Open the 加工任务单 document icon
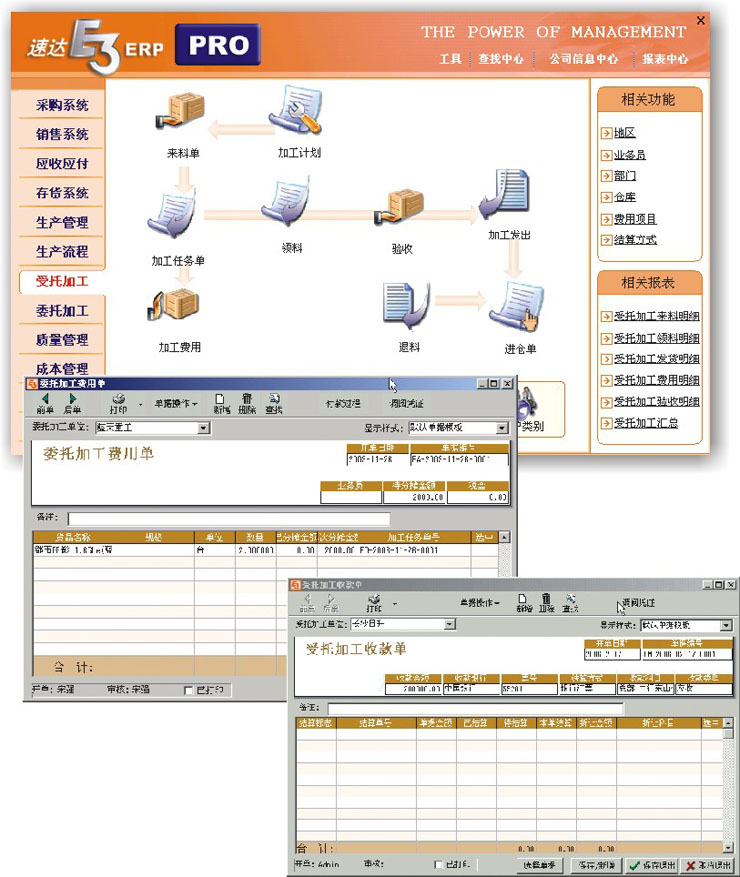740x877 pixels. (x=172, y=214)
